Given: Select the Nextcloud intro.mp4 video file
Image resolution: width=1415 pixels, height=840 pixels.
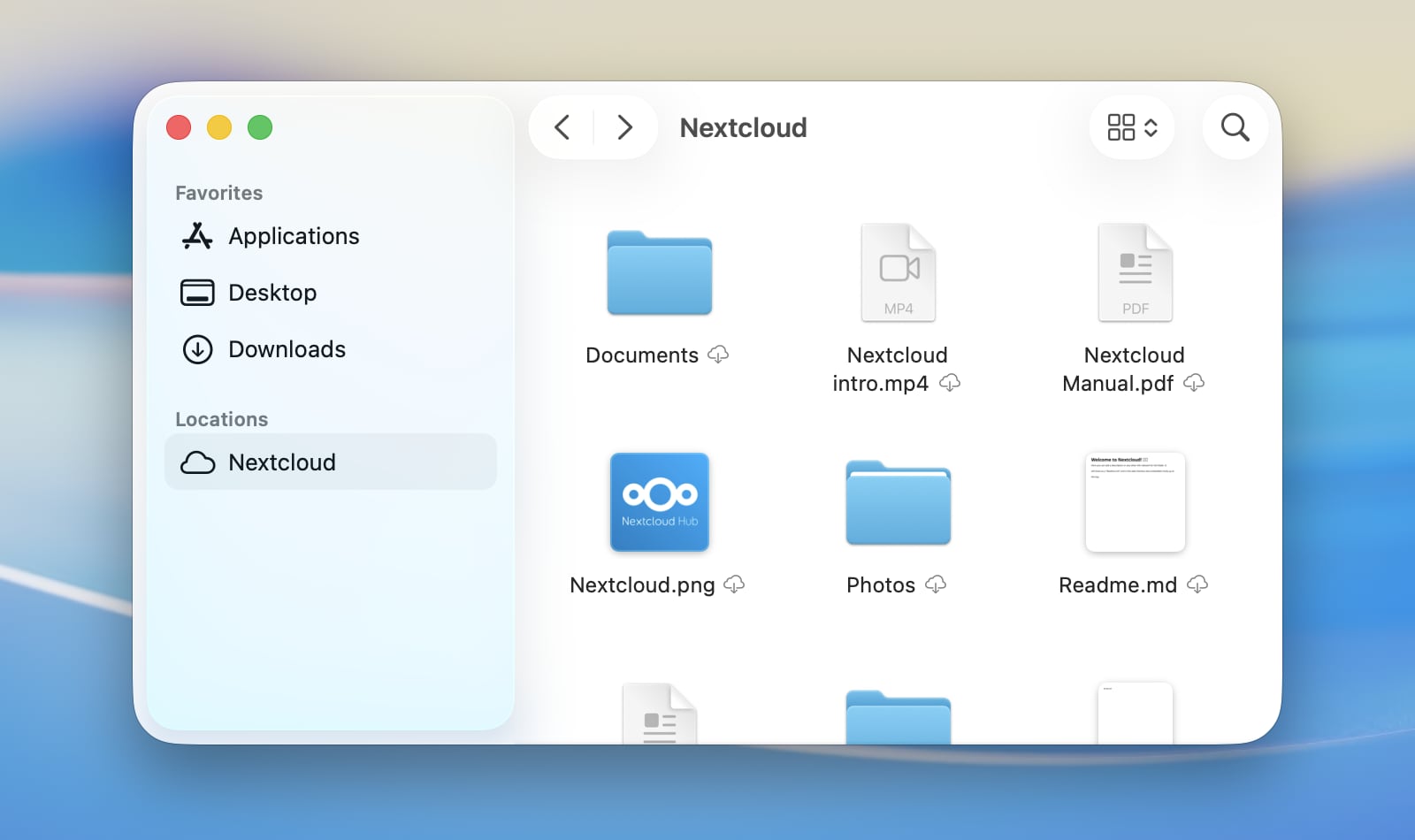Looking at the screenshot, I should (x=897, y=271).
